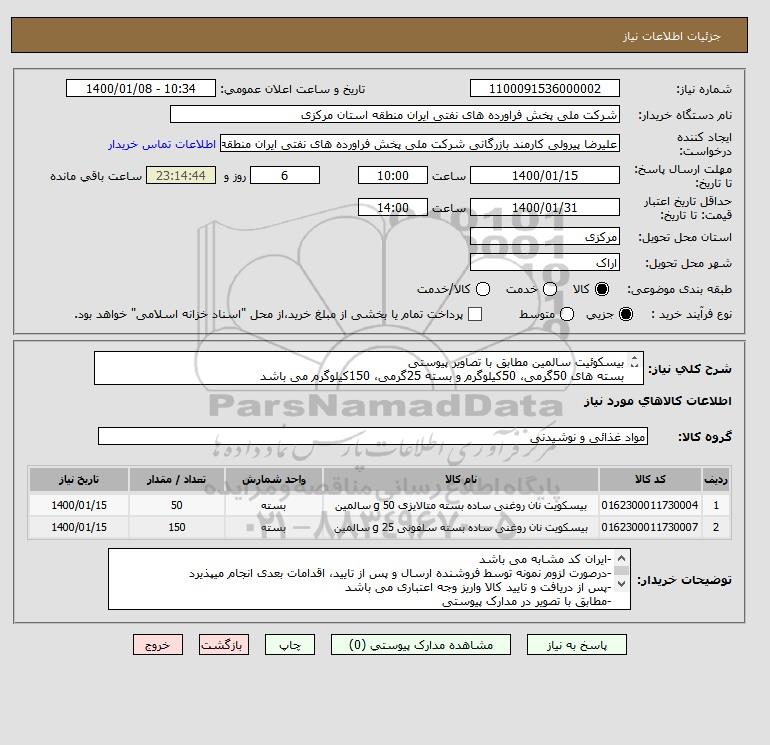Click the ردیف column header
This screenshot has width=770, height=745.
click(716, 479)
